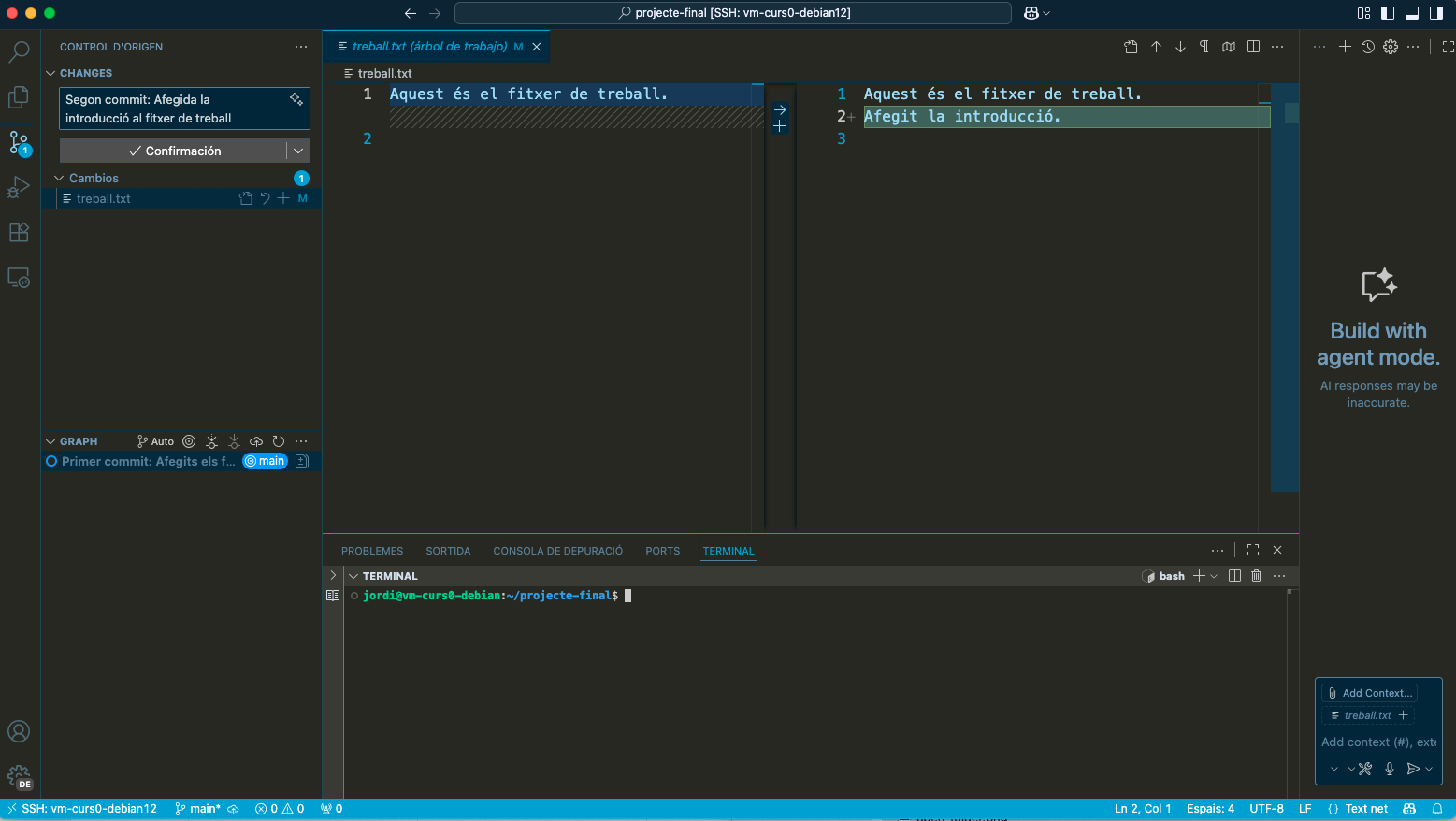This screenshot has height=821, width=1456.
Task: Click the Confirmación commit button
Action: [x=174, y=151]
